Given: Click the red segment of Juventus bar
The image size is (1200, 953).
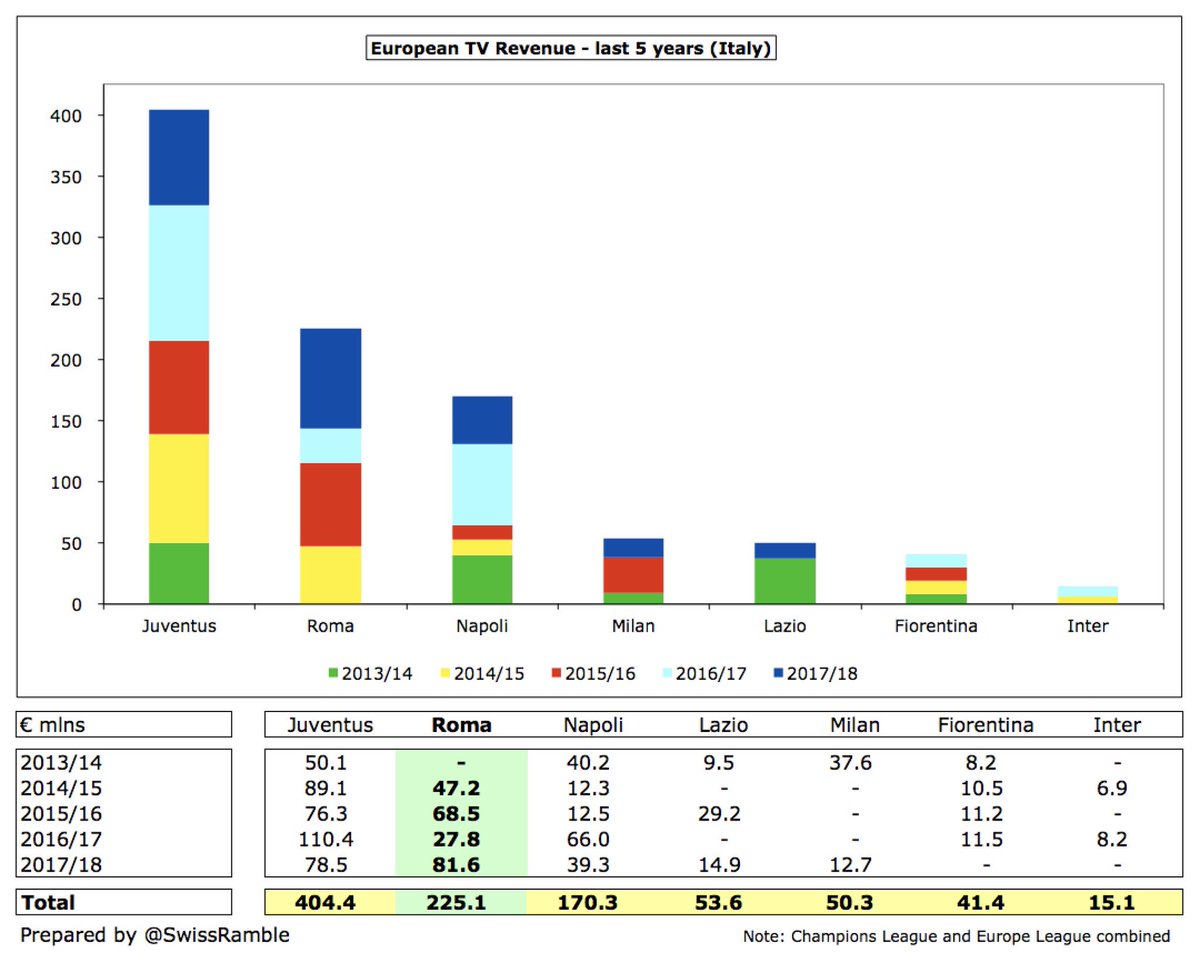Looking at the screenshot, I should click(178, 387).
